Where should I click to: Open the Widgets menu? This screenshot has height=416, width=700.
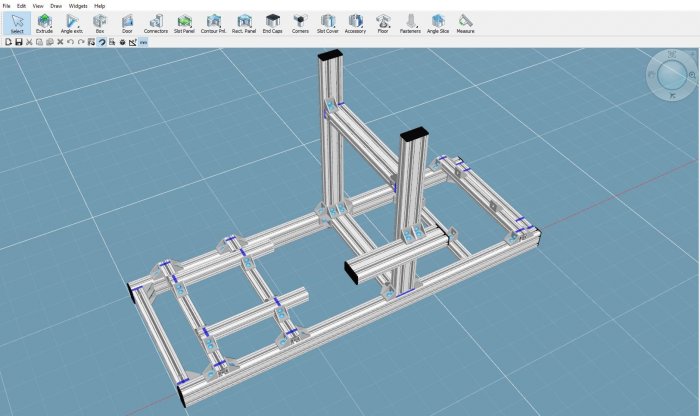[78, 5]
